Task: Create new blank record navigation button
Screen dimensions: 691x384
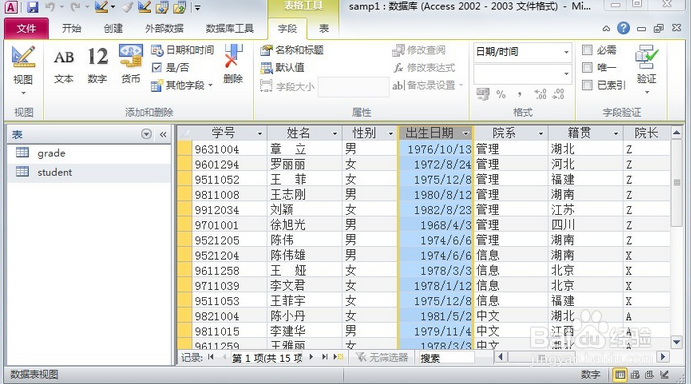Action: [338, 357]
